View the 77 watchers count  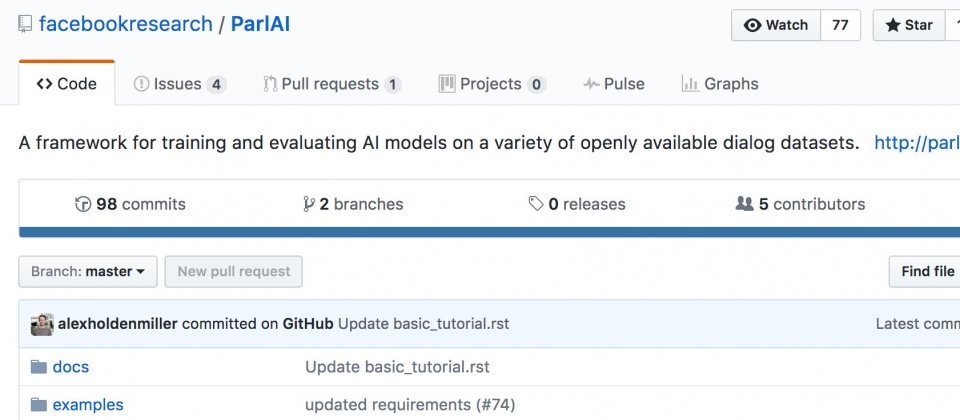point(840,25)
